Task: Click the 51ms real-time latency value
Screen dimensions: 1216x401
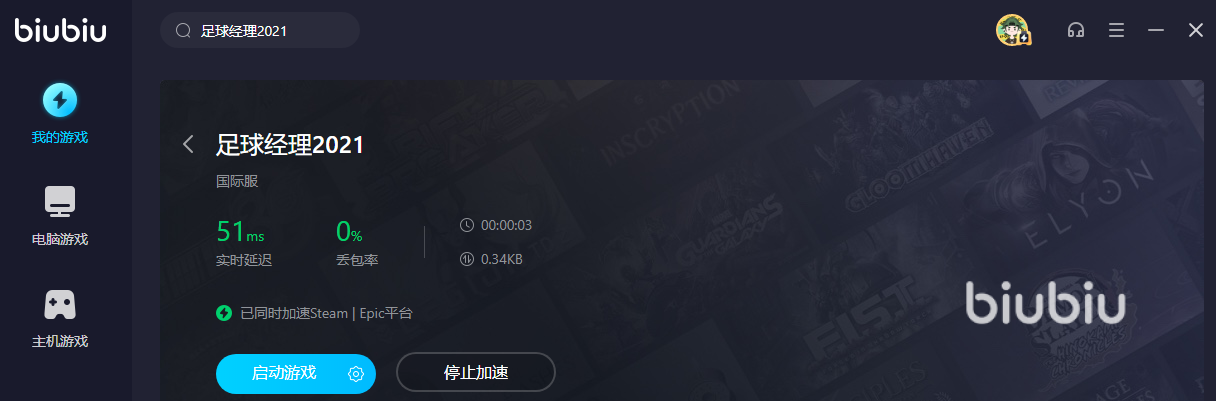Action: [240, 232]
